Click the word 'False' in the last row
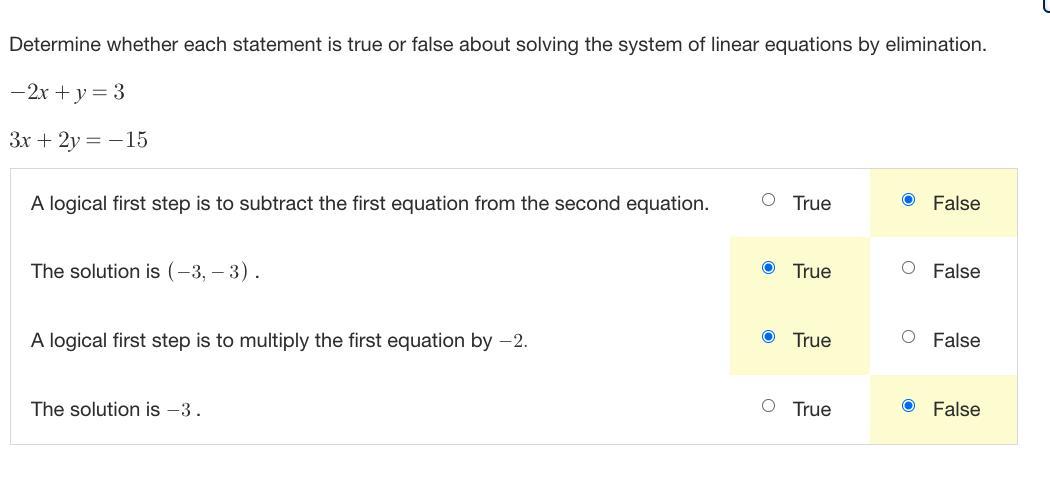This screenshot has width=1050, height=496. (x=956, y=409)
